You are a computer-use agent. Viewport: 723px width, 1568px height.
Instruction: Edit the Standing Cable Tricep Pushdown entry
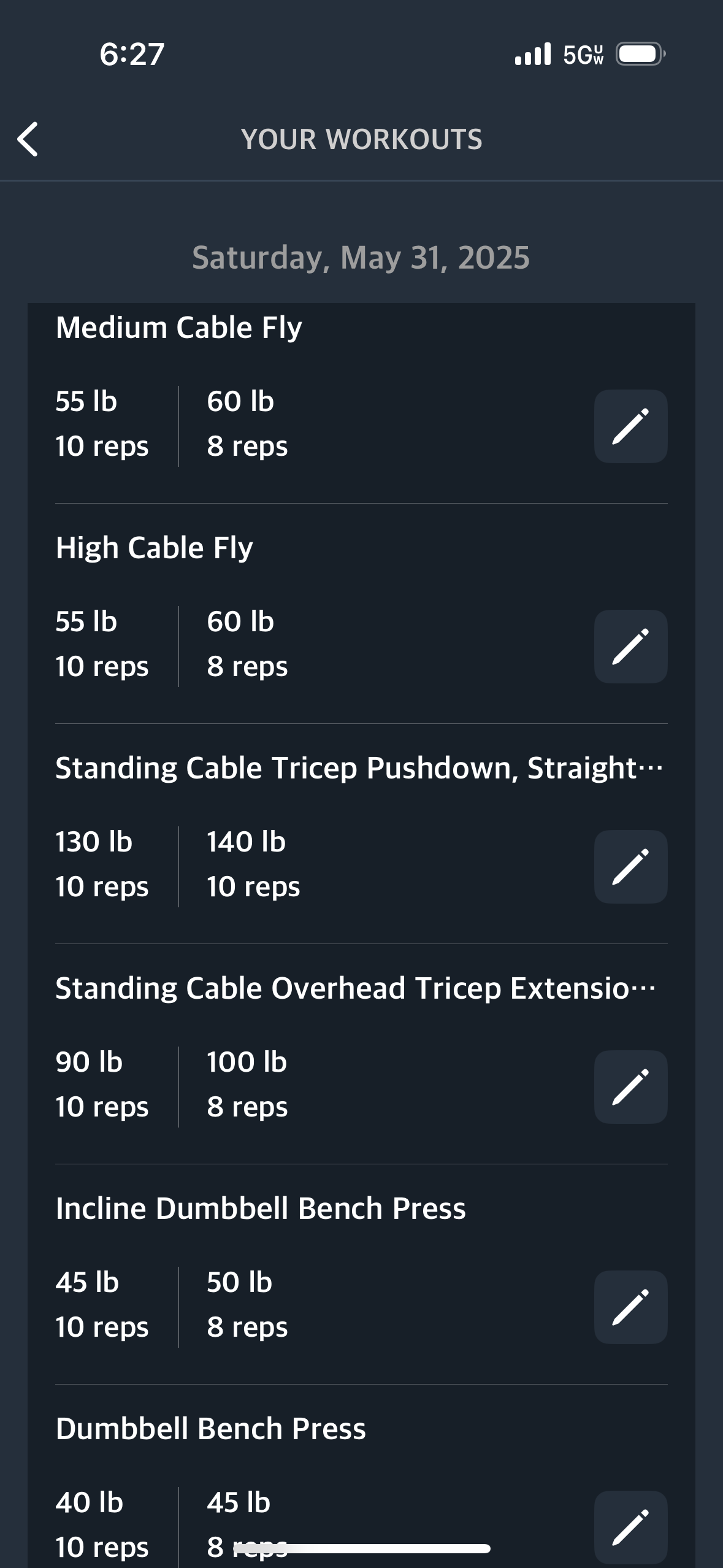coord(630,867)
